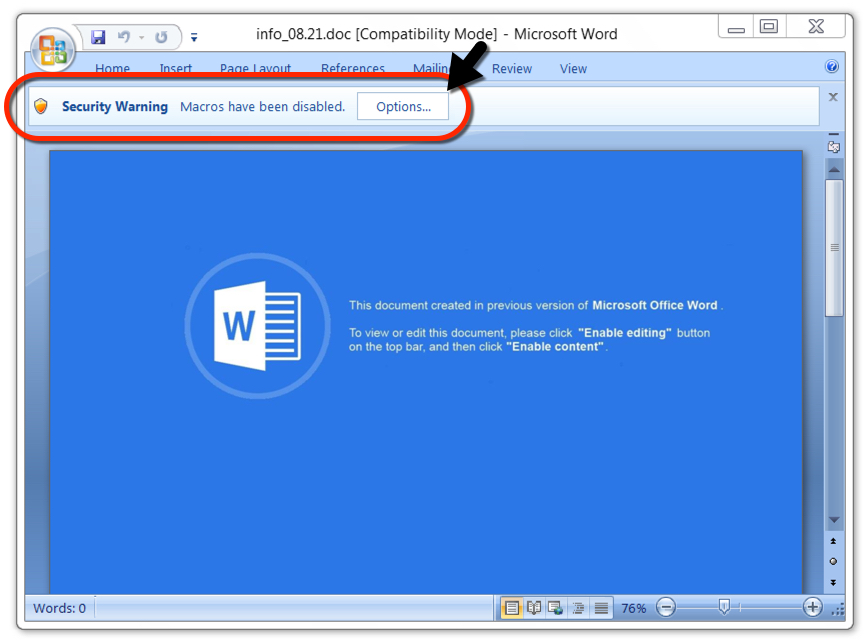This screenshot has height=644, width=867.
Task: Close the Security Warning message bar
Action: click(x=833, y=97)
